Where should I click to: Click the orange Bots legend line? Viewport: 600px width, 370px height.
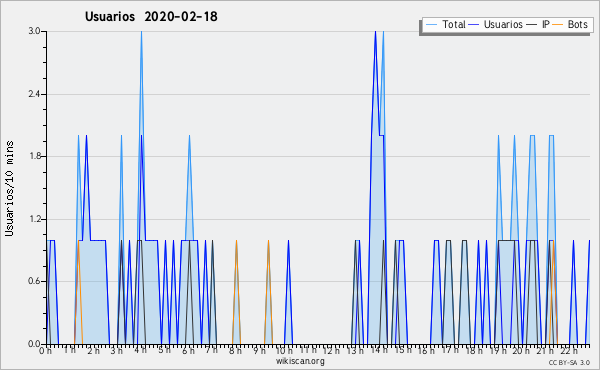point(559,24)
